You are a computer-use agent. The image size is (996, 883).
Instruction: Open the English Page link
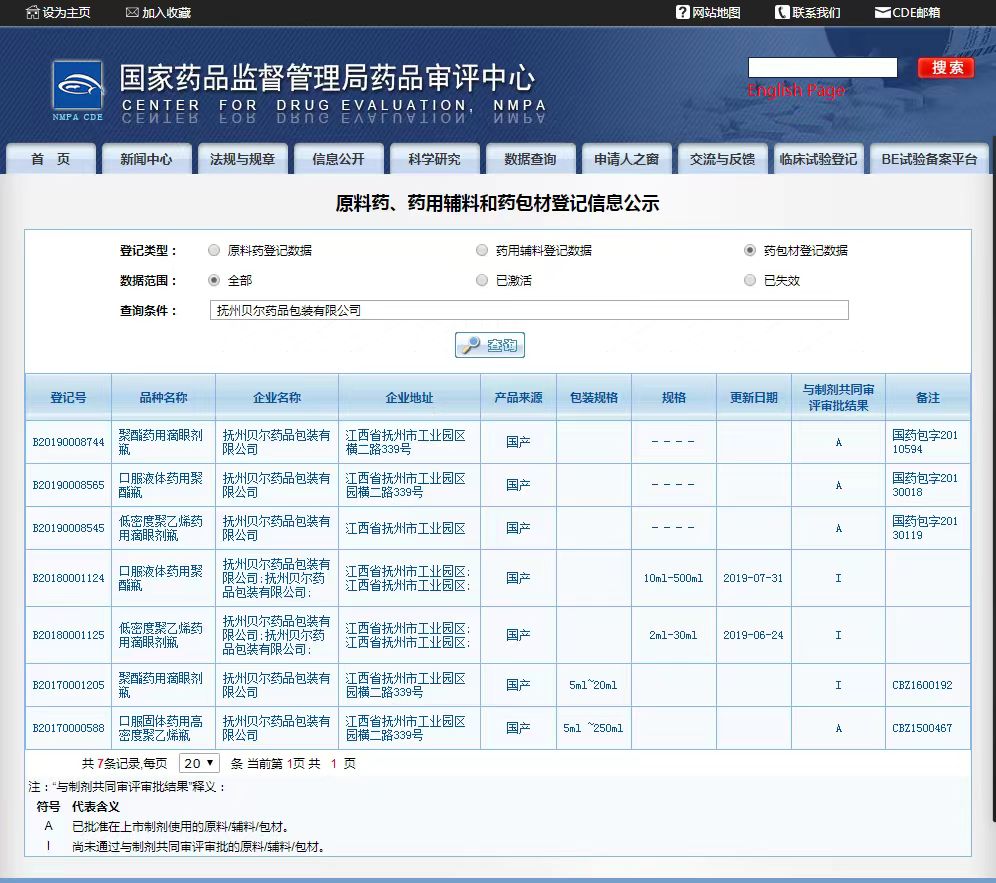click(796, 91)
